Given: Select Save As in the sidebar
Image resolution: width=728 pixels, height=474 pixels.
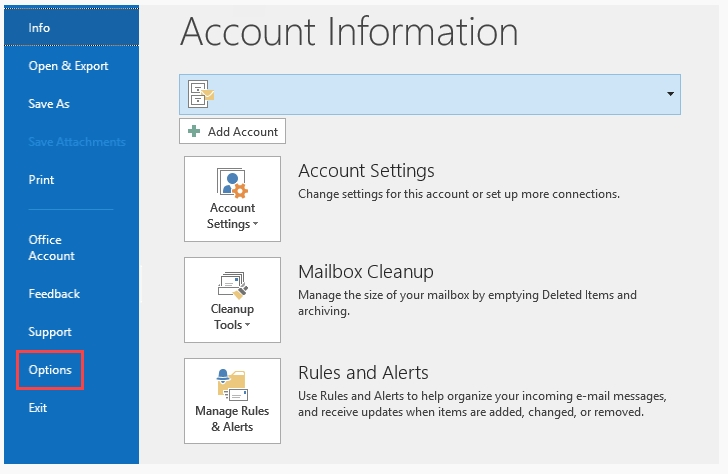Looking at the screenshot, I should pos(49,104).
